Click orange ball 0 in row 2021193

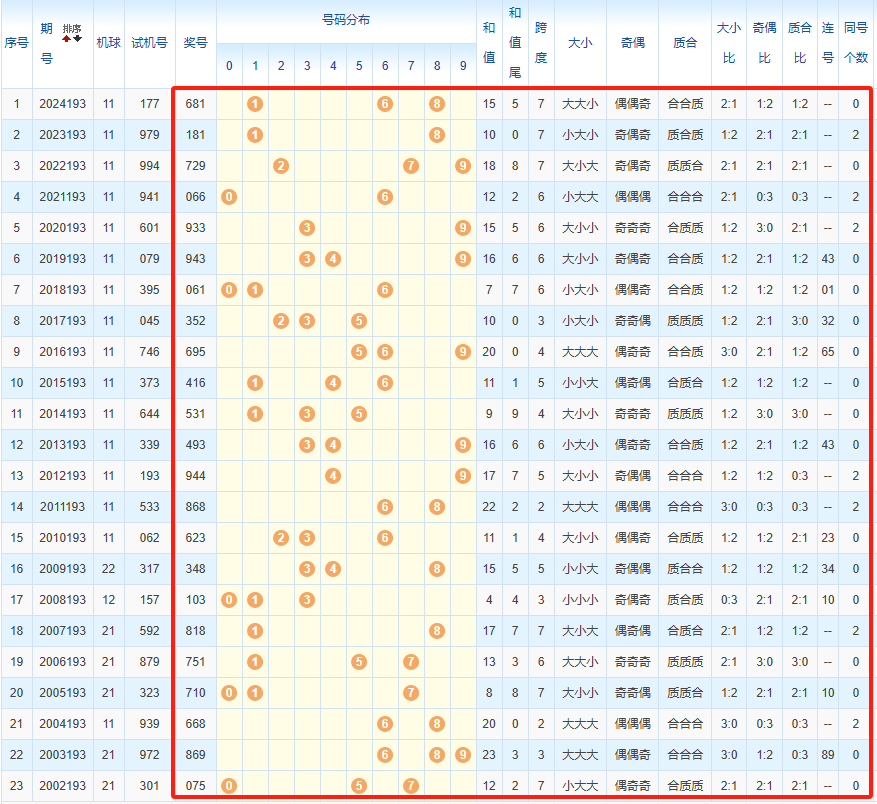coord(229,197)
